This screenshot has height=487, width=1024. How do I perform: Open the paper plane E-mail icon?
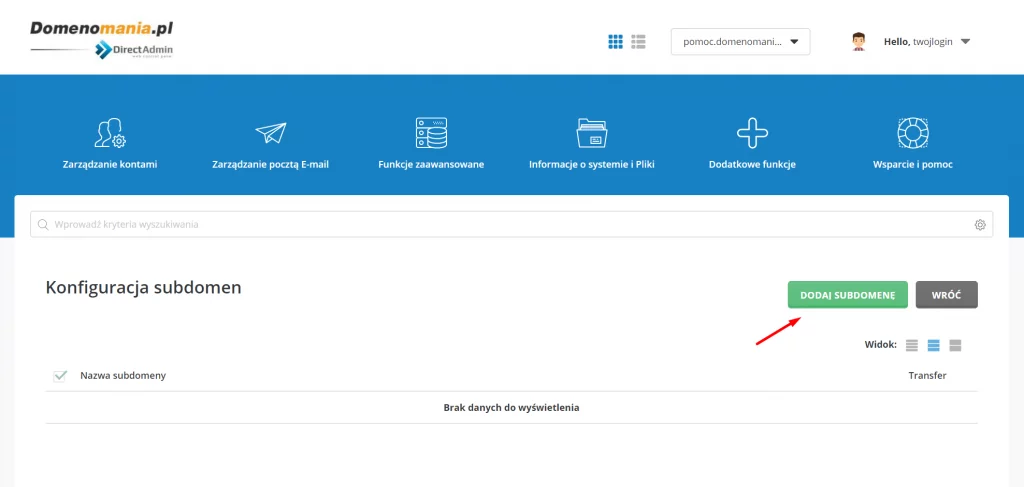pyautogui.click(x=270, y=132)
